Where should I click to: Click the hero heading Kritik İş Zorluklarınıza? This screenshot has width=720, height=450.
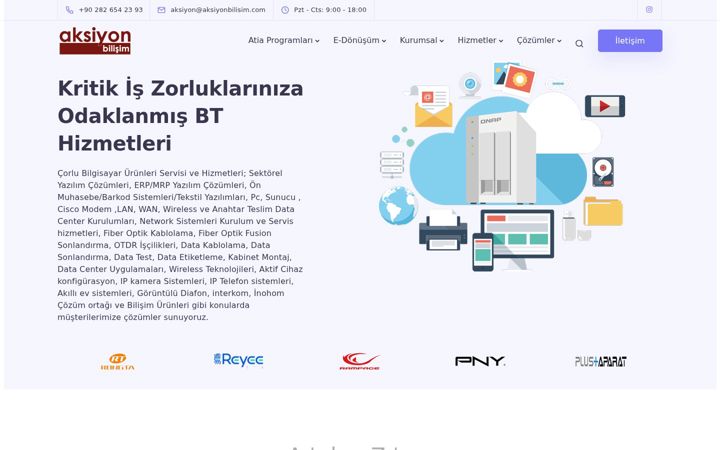(180, 115)
